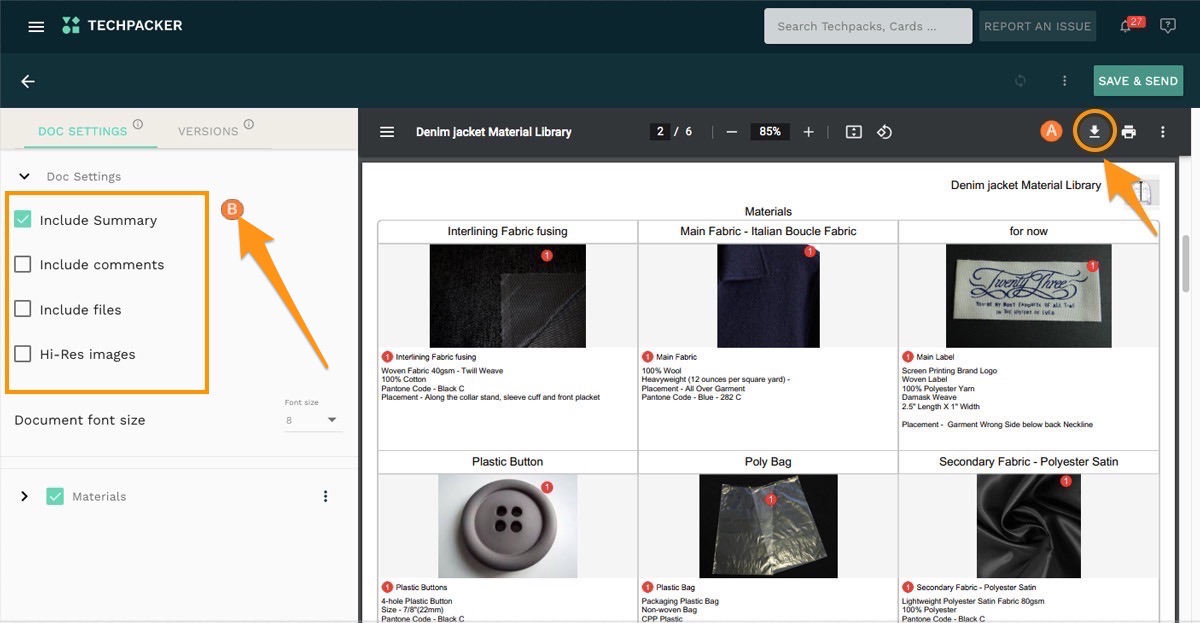Rotate the PDF page
Screen dimensions: 1200x623
click(884, 132)
